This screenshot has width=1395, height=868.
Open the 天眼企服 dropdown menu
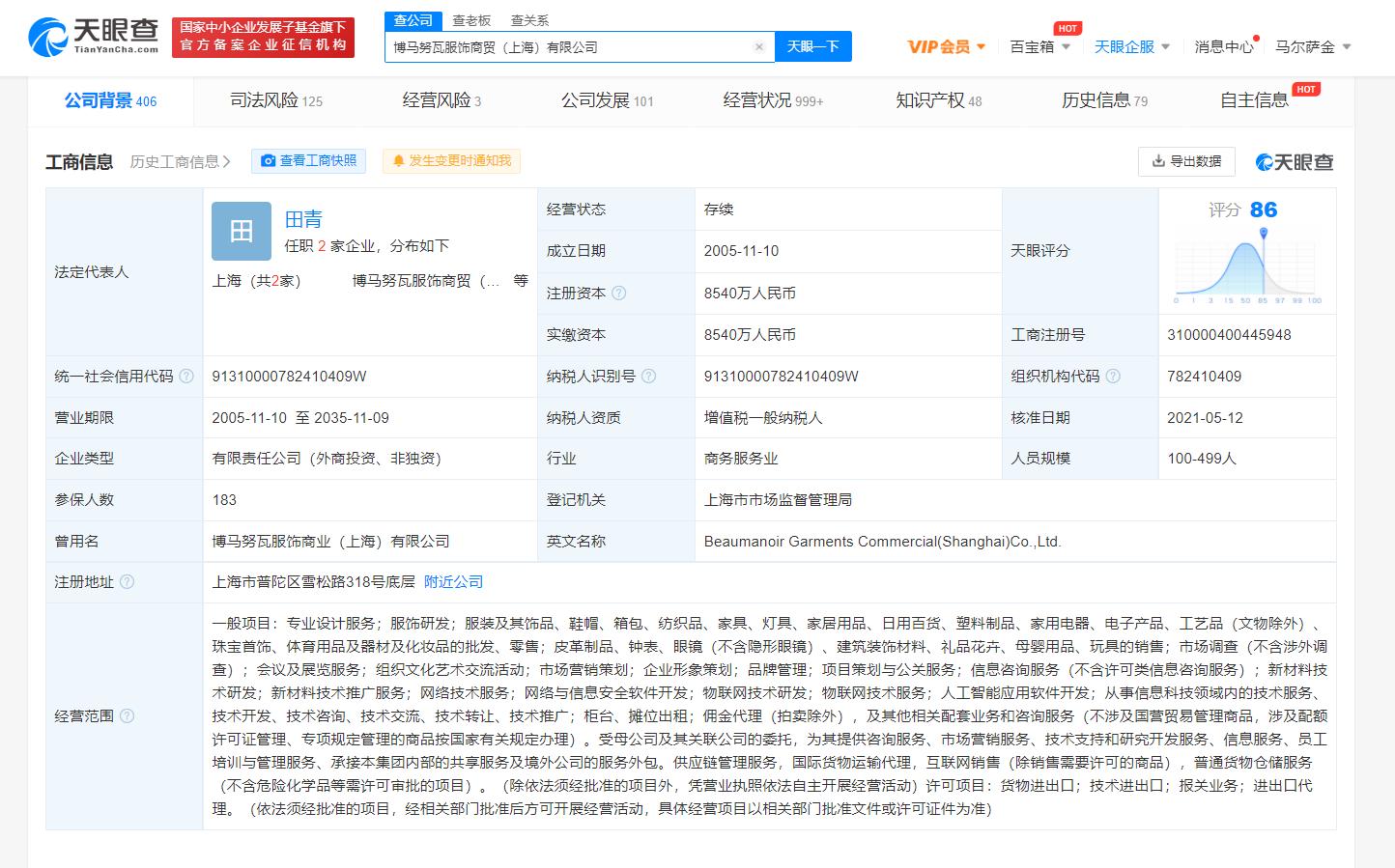[x=1131, y=46]
